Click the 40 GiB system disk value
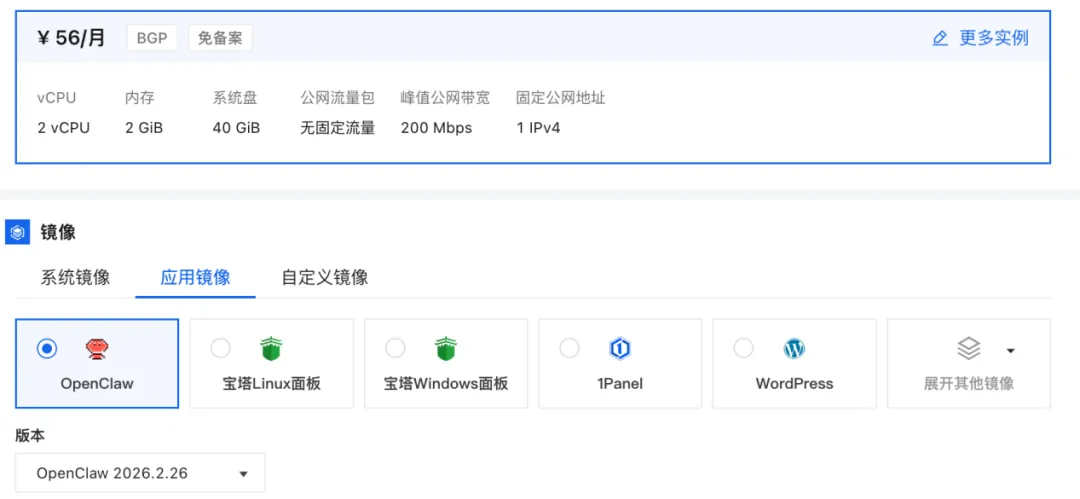 tap(236, 128)
